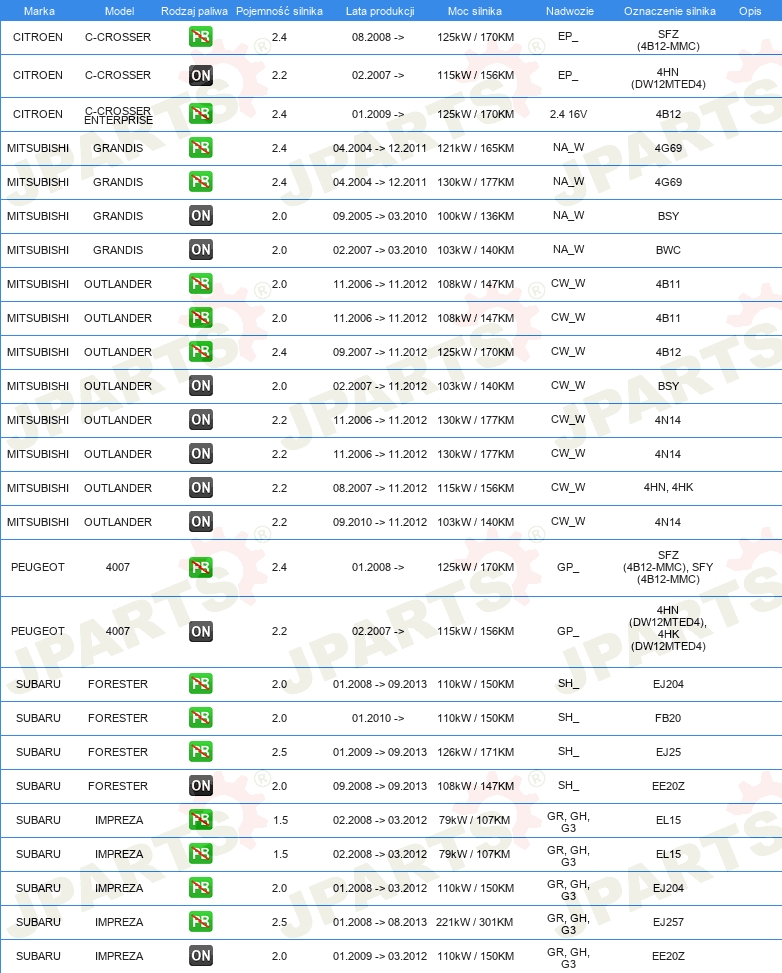Screen dimensions: 782x973
Task: Select the '09.2008 -> 09.2013' production years cell
Action: pyautogui.click(x=380, y=786)
